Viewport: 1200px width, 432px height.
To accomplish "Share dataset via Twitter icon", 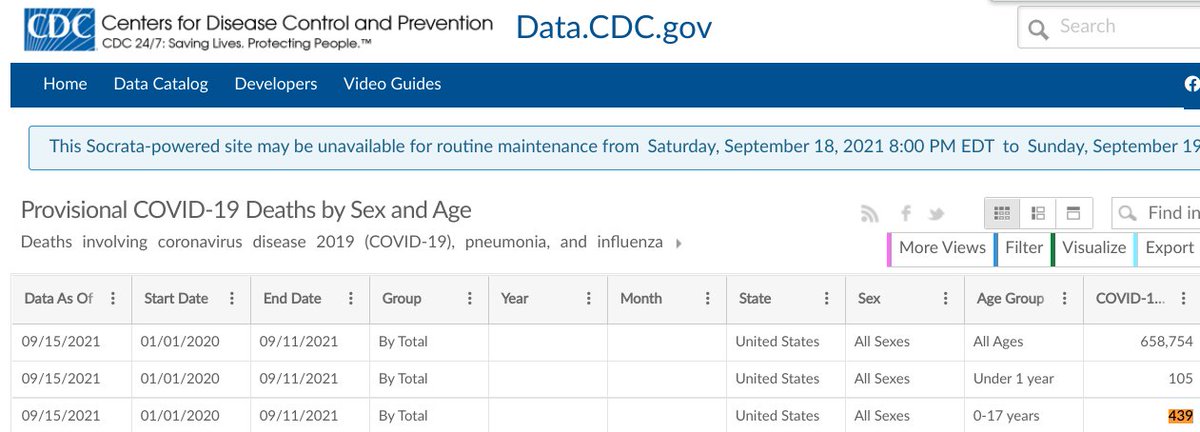I will [937, 213].
